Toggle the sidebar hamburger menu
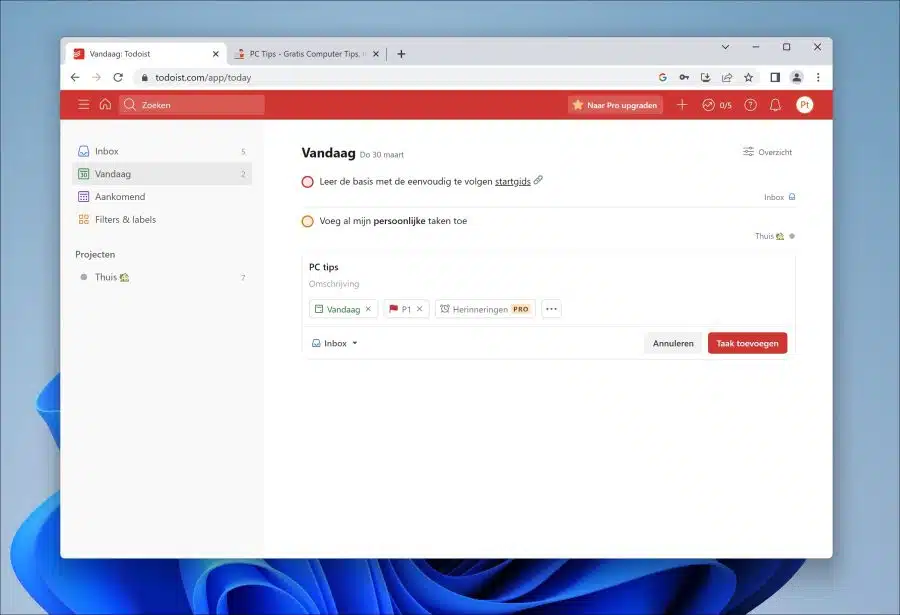Screen dimensions: 900x615 pyautogui.click(x=84, y=105)
